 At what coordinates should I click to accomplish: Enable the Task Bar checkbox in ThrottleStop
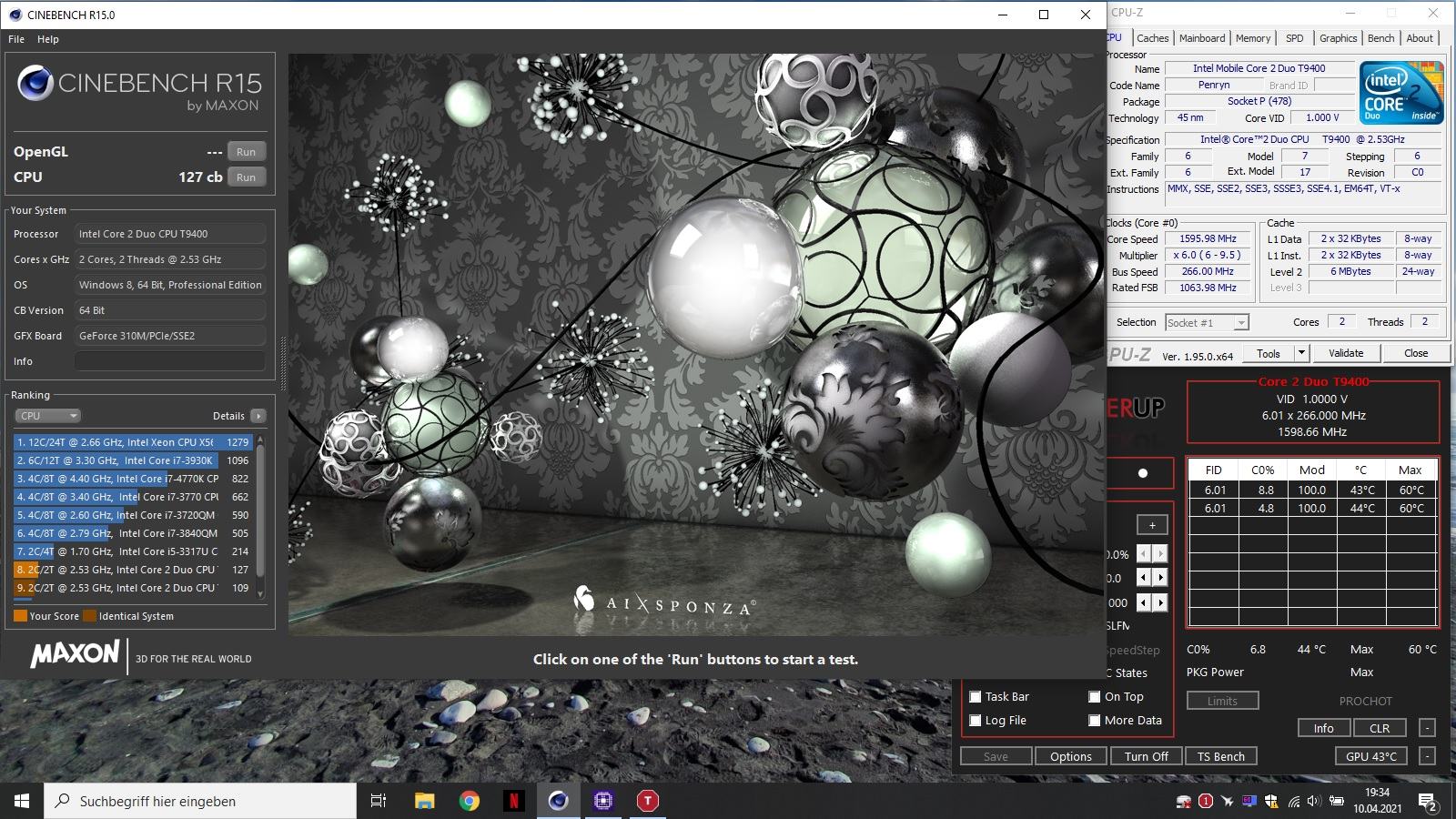pyautogui.click(x=976, y=697)
